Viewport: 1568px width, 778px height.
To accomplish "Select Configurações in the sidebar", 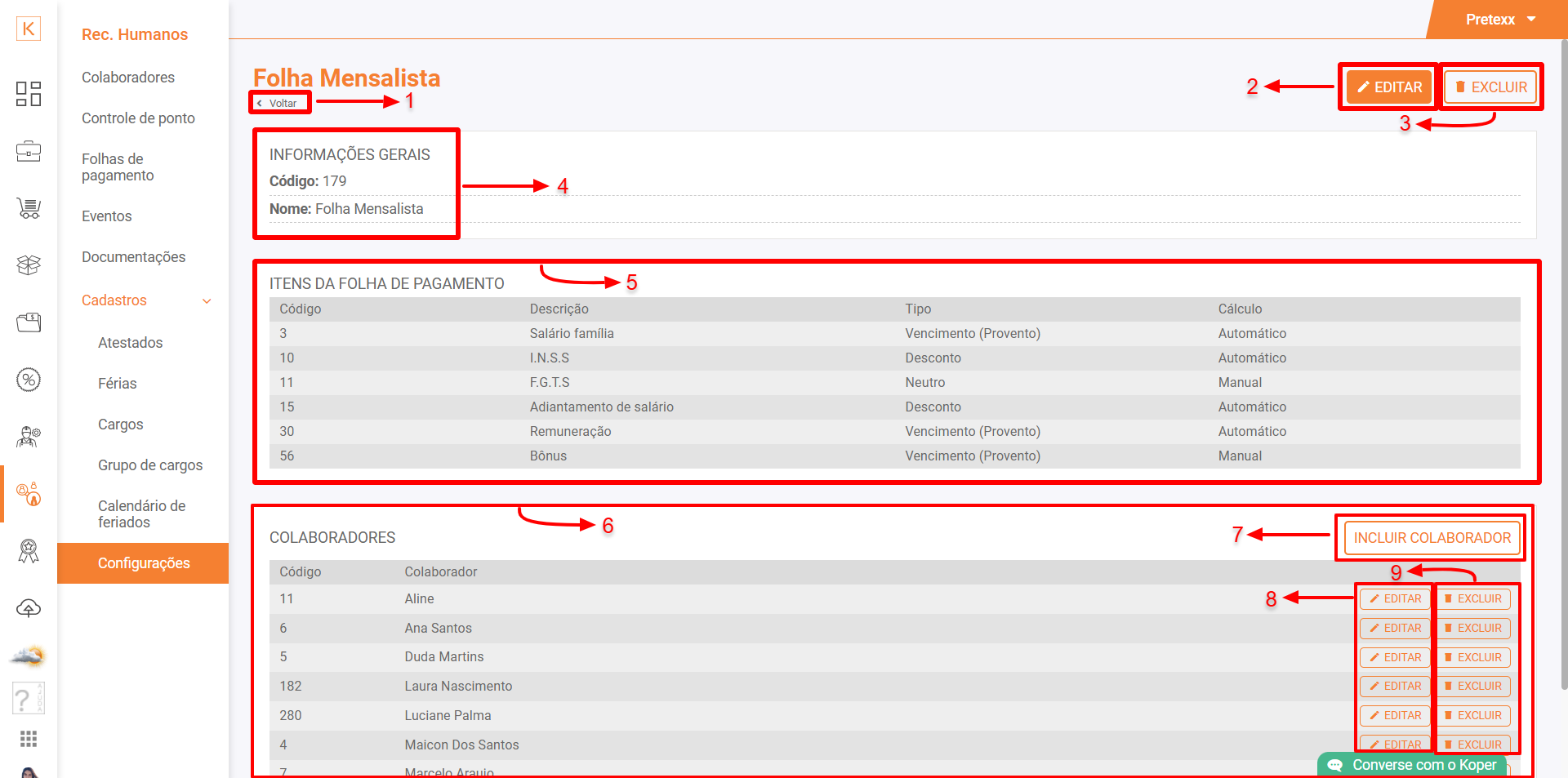I will tap(144, 563).
